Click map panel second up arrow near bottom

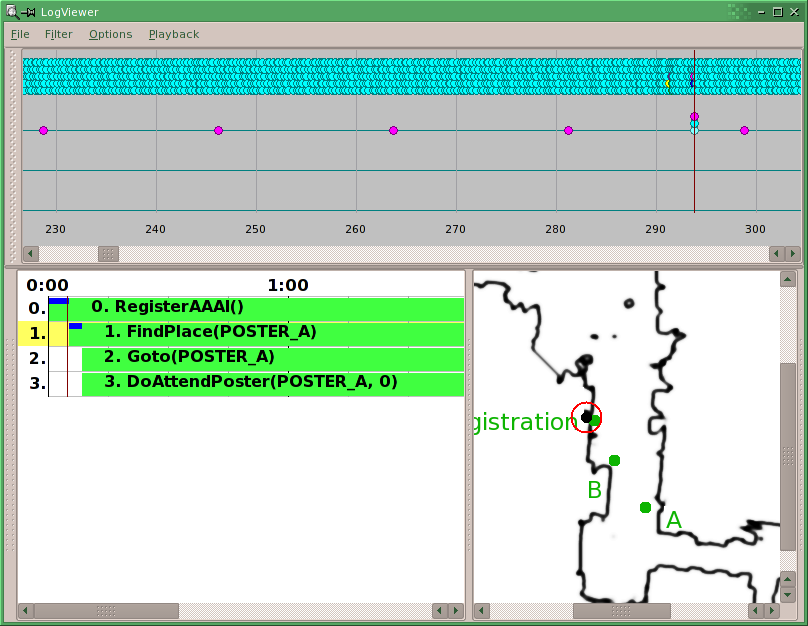point(787,579)
